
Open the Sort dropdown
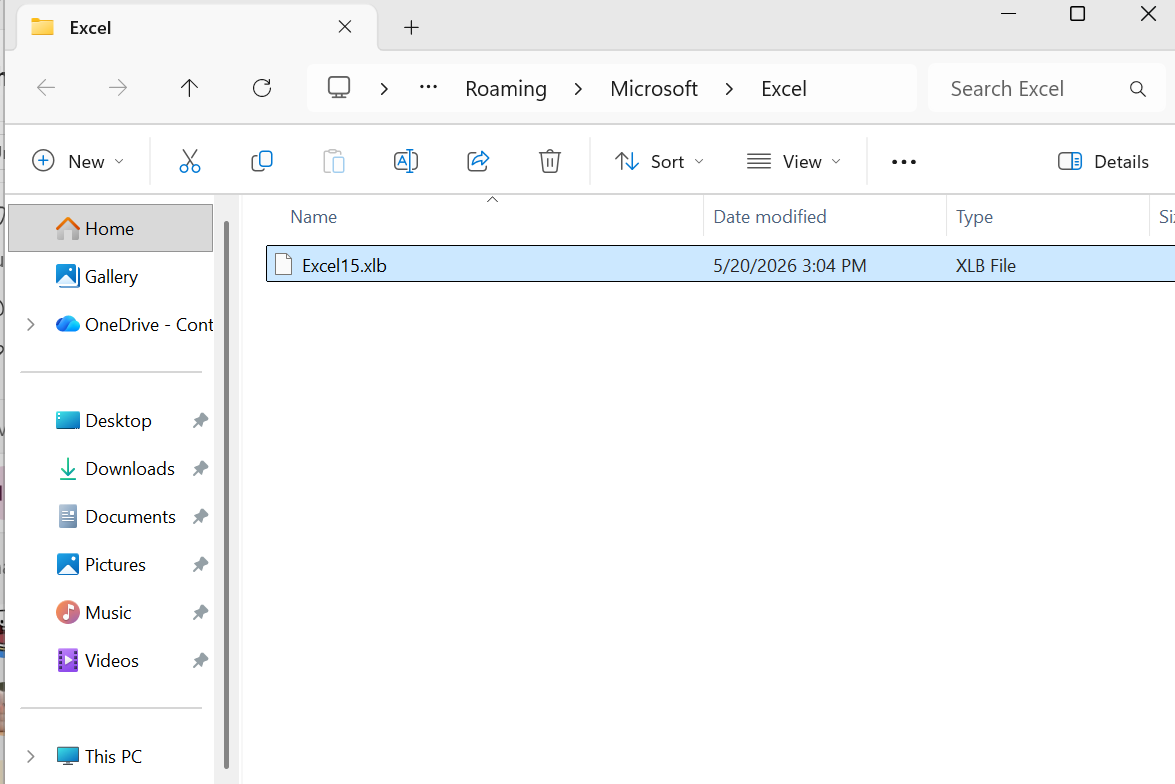pos(659,161)
